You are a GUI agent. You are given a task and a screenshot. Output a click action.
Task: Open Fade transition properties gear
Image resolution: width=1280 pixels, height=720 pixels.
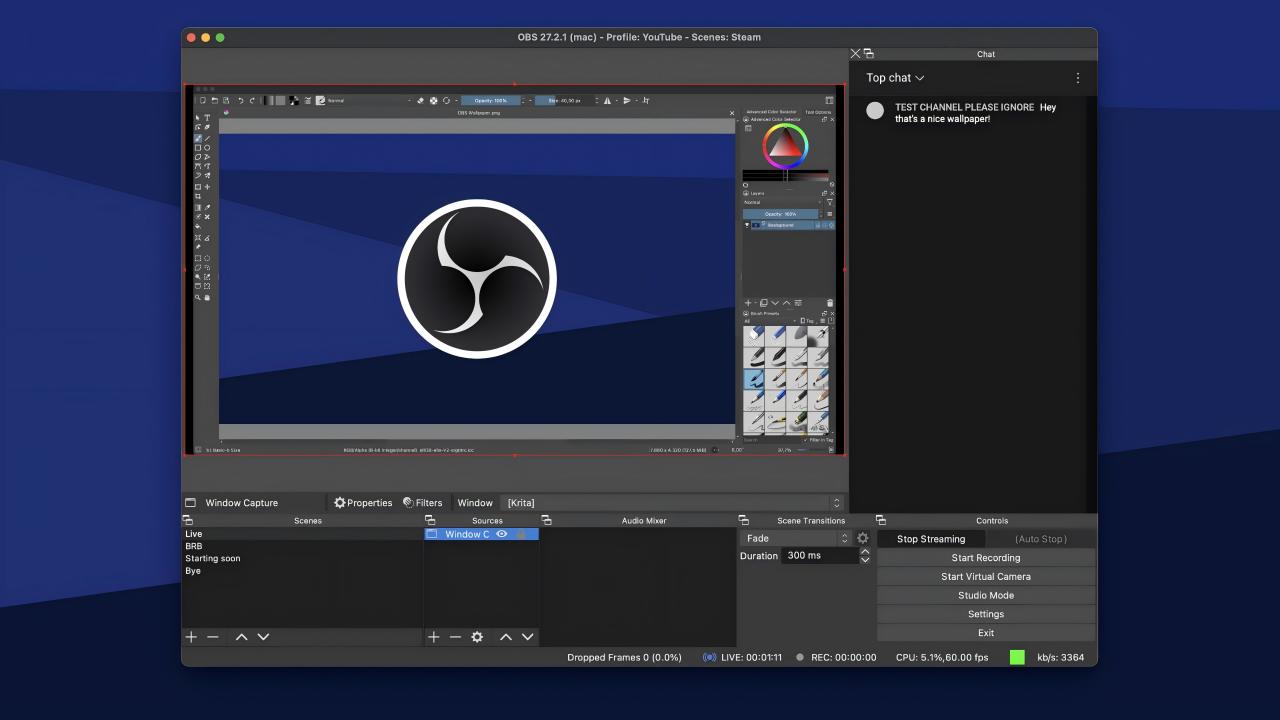[x=863, y=538]
